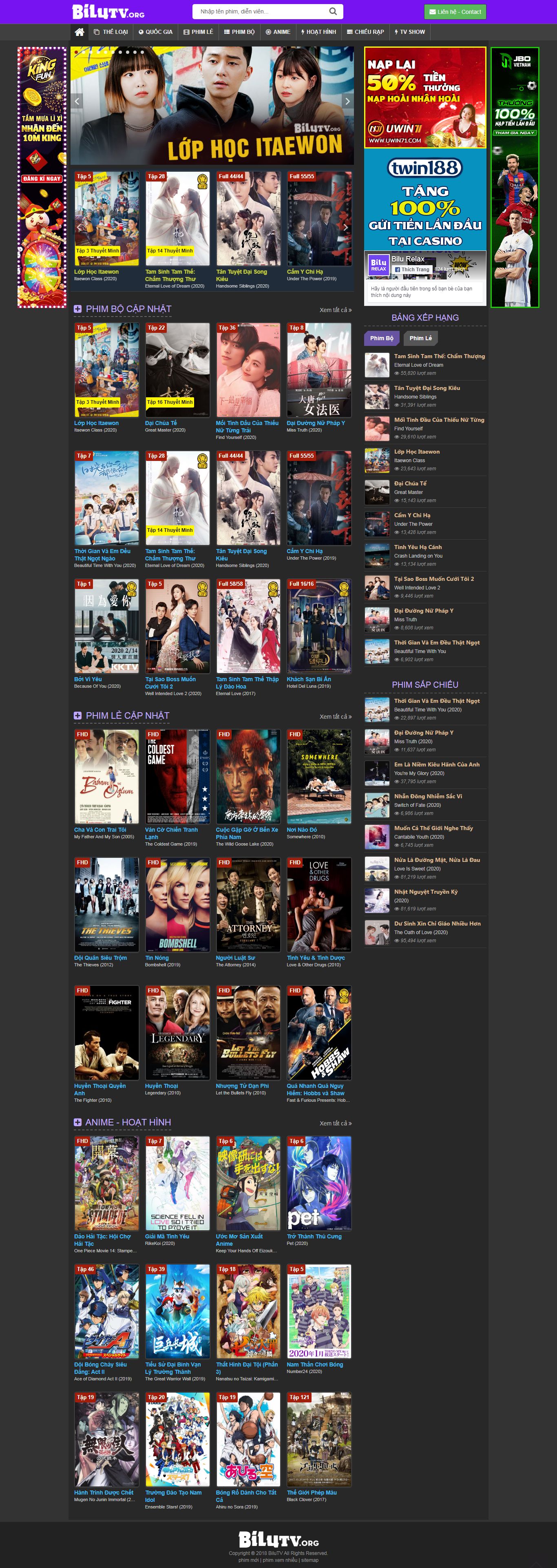Click Xem tất cả for Phim Bộ Cập Nhật
The height and width of the screenshot is (1568, 557).
tap(336, 310)
